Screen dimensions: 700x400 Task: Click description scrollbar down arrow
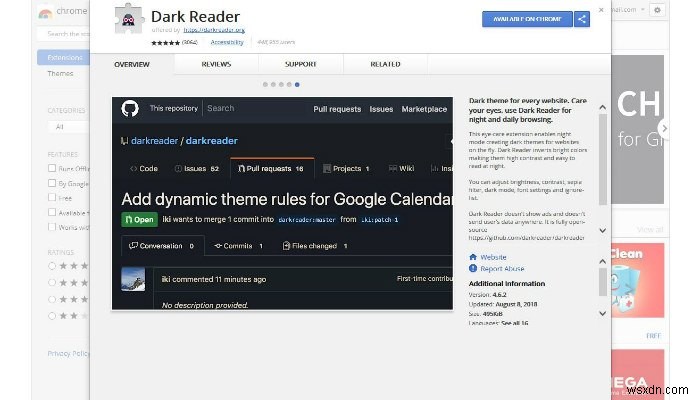click(602, 230)
